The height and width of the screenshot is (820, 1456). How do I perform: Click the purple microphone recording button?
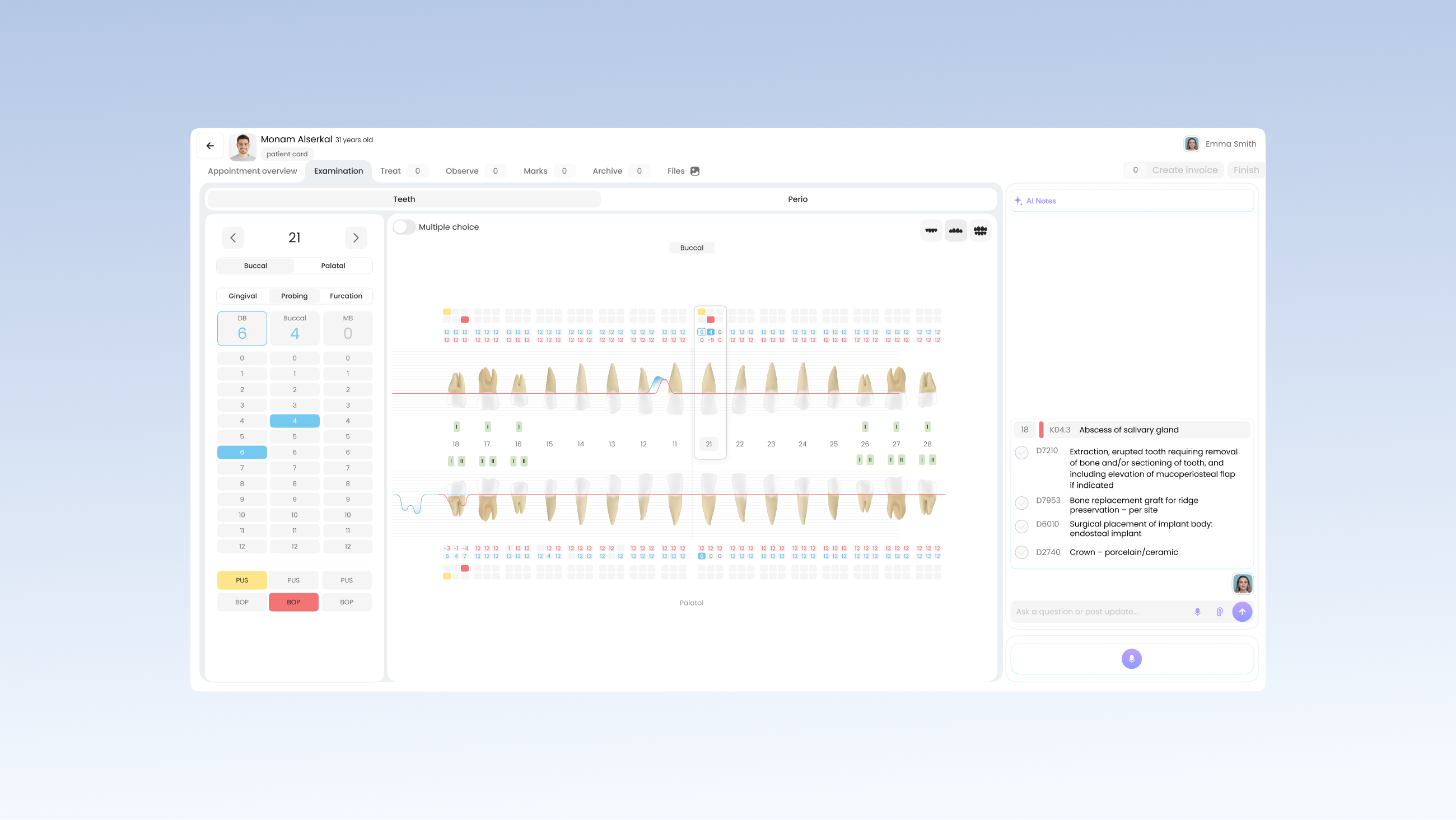(1132, 659)
